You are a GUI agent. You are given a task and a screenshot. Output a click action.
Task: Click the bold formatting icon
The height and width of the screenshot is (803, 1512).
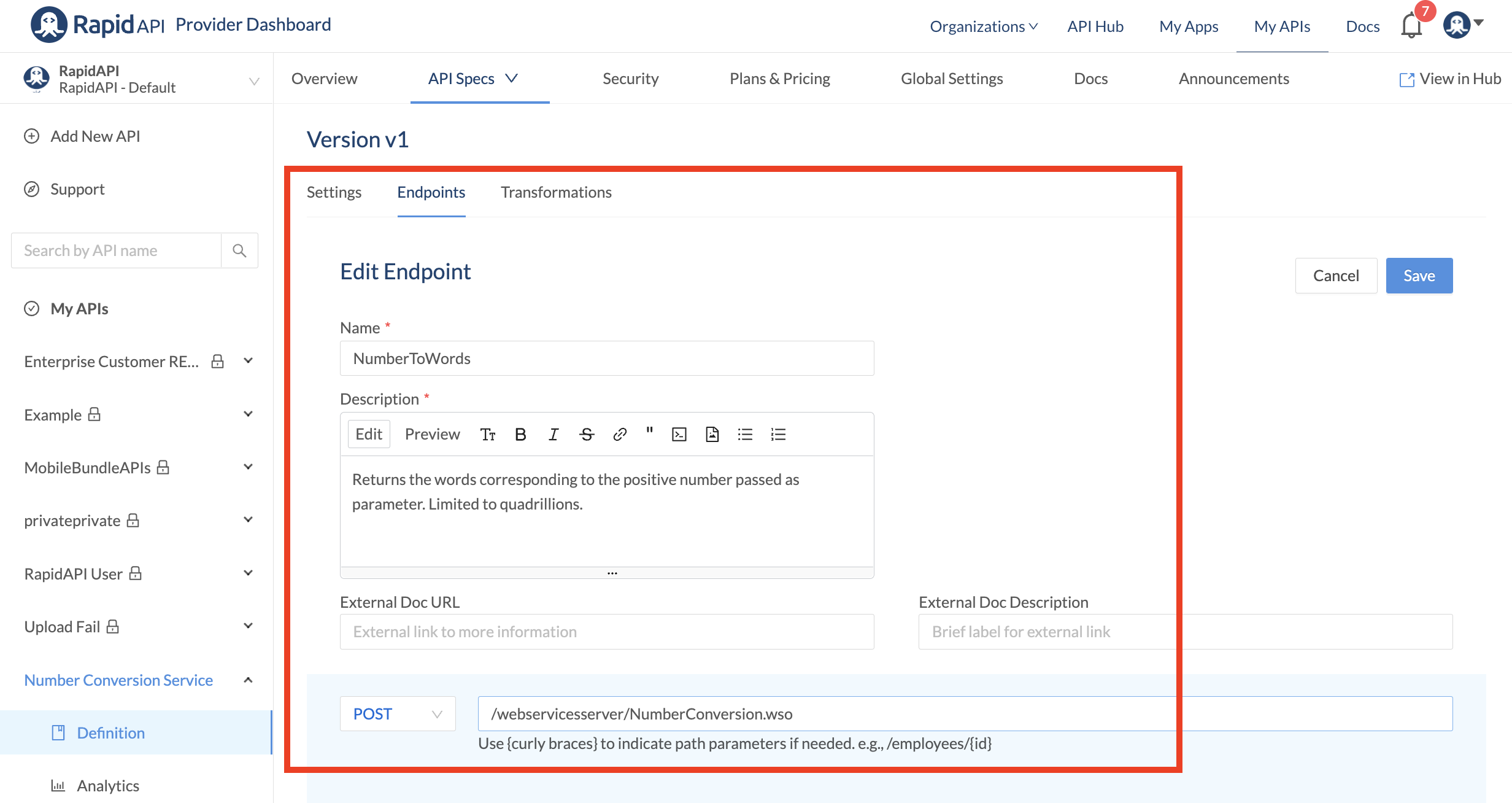click(x=520, y=435)
